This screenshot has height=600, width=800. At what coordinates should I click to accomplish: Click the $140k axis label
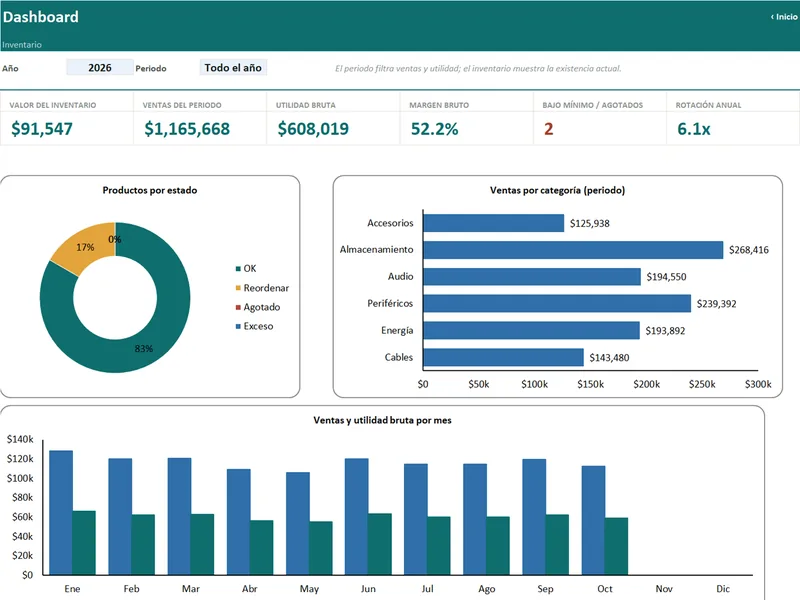pos(20,439)
